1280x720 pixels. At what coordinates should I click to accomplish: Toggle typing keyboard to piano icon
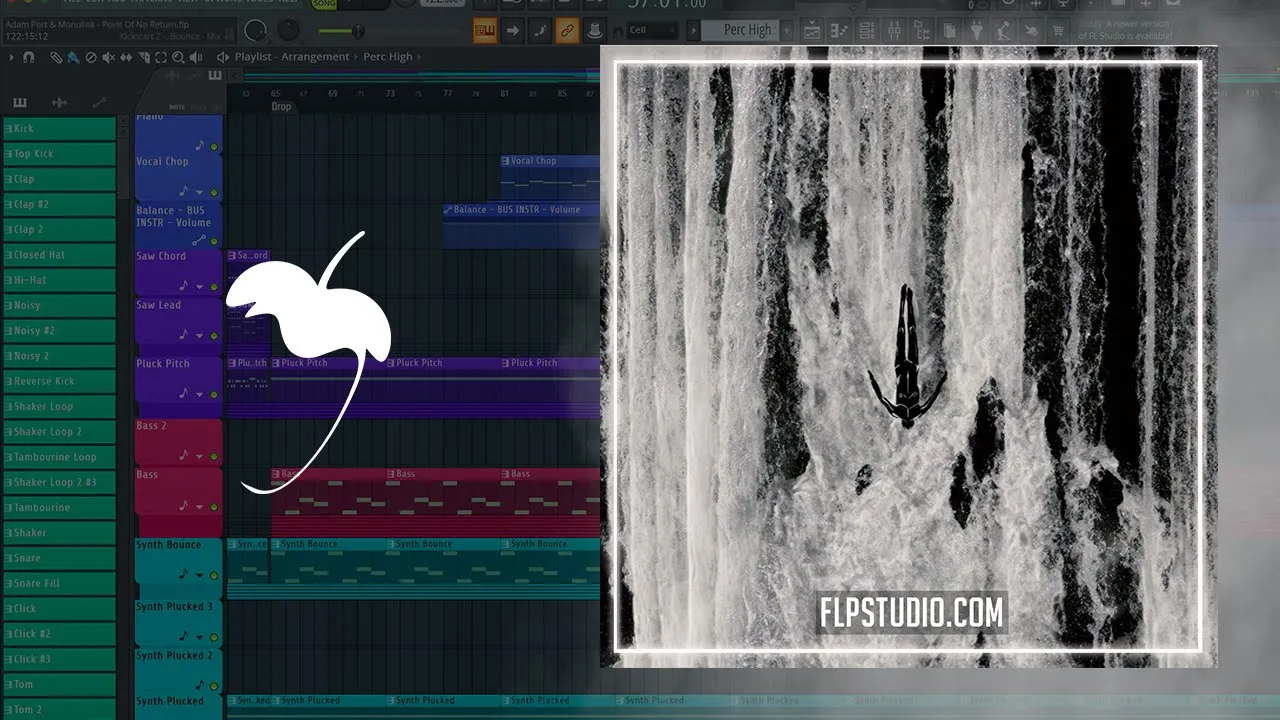click(485, 31)
